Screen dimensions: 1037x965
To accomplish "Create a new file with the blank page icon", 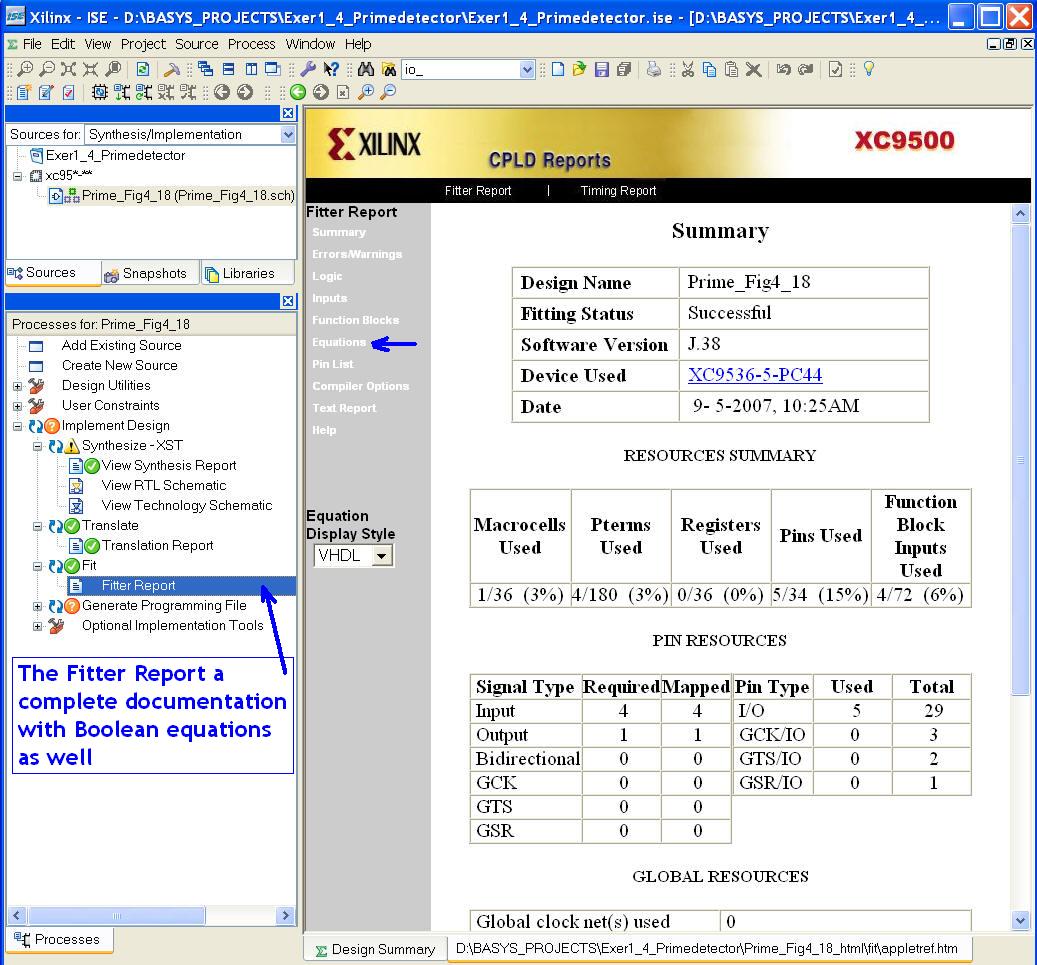I will [558, 69].
